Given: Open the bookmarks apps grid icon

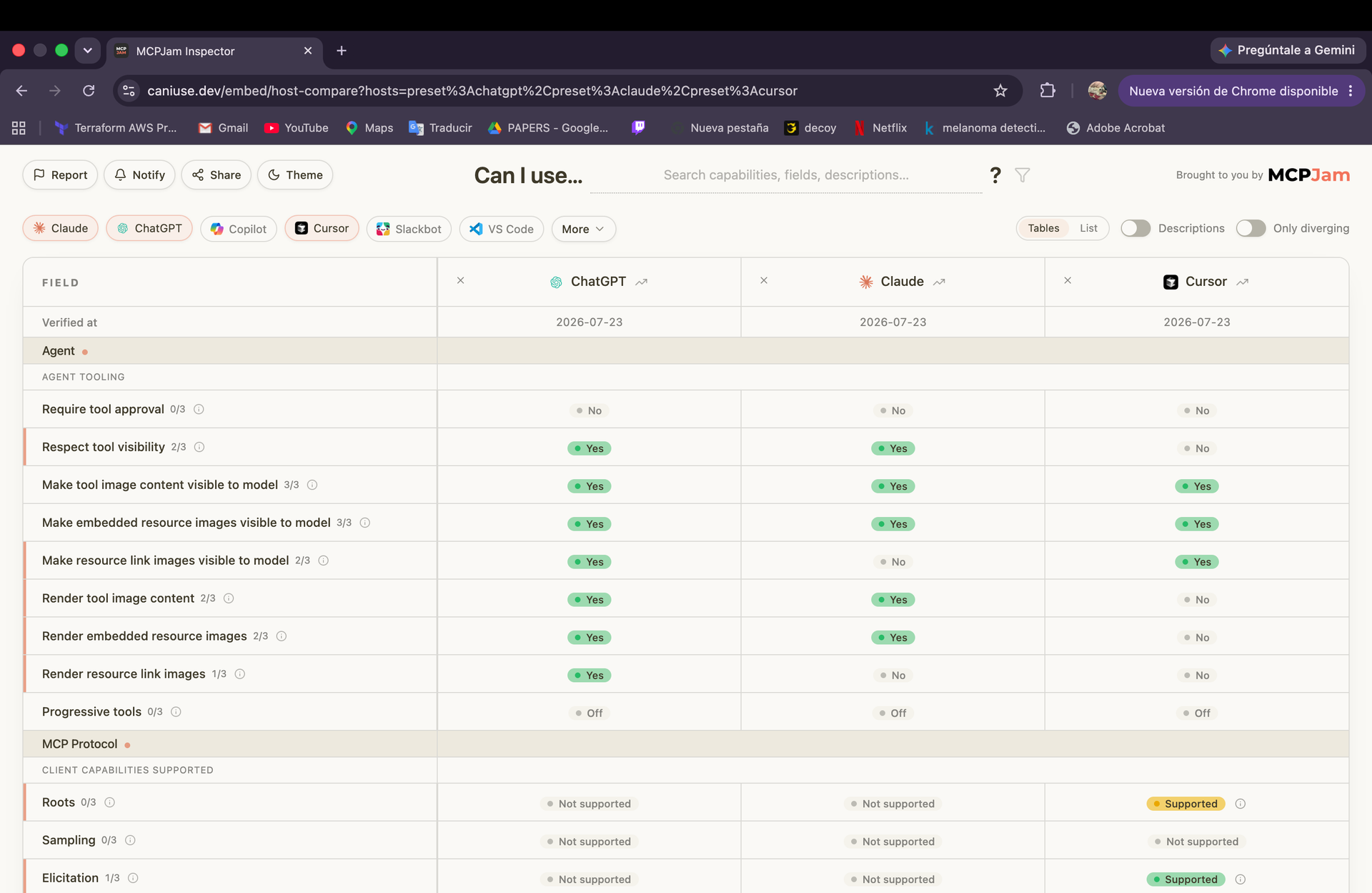Looking at the screenshot, I should pos(19,128).
